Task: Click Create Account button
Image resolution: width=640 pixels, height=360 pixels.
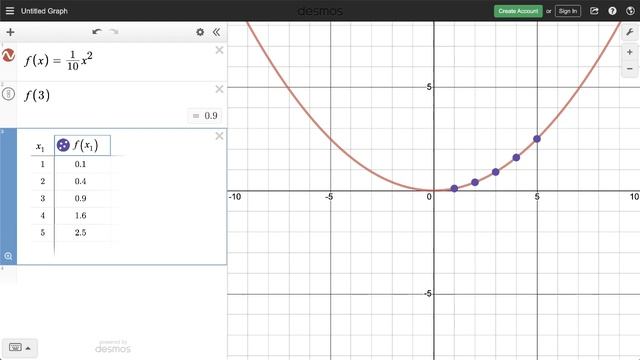Action: click(x=518, y=11)
